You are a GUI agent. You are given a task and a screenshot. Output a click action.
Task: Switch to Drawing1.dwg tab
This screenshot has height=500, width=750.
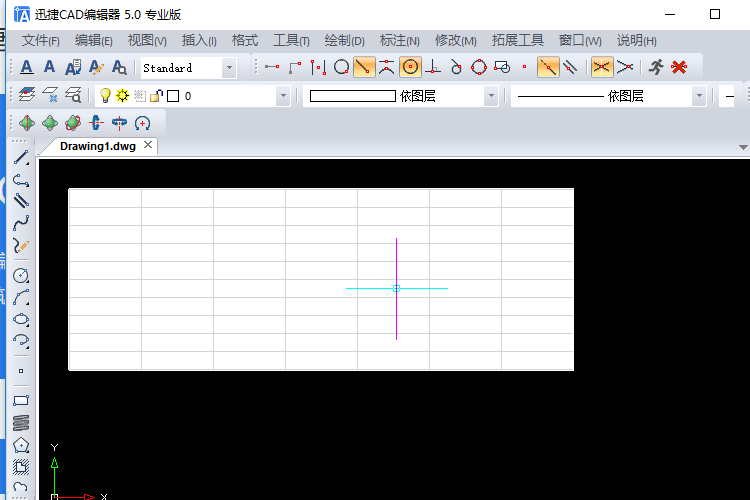[x=98, y=146]
